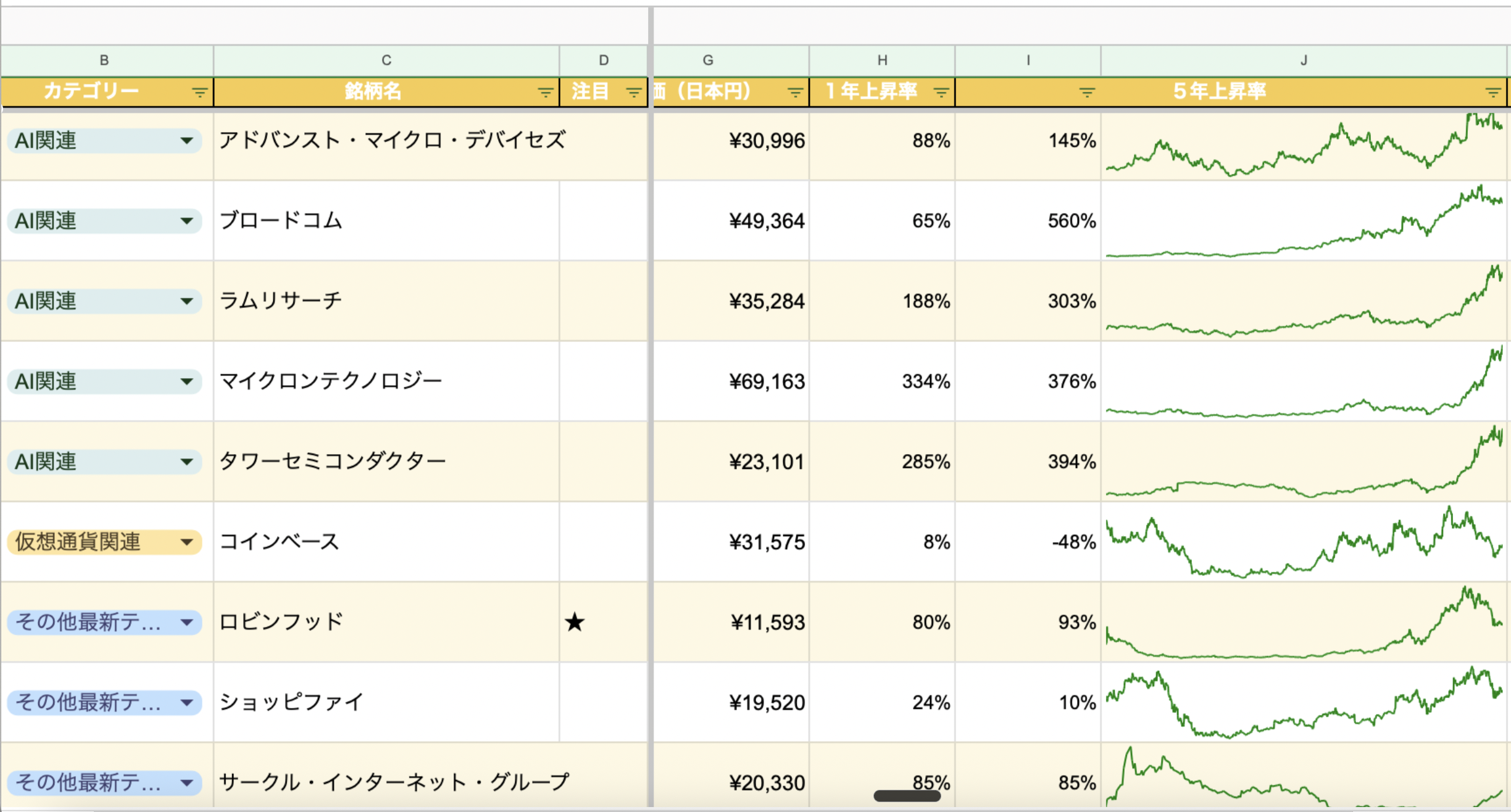Image resolution: width=1511 pixels, height=812 pixels.
Task: Open filter icon on 注目 header
Action: [x=633, y=93]
